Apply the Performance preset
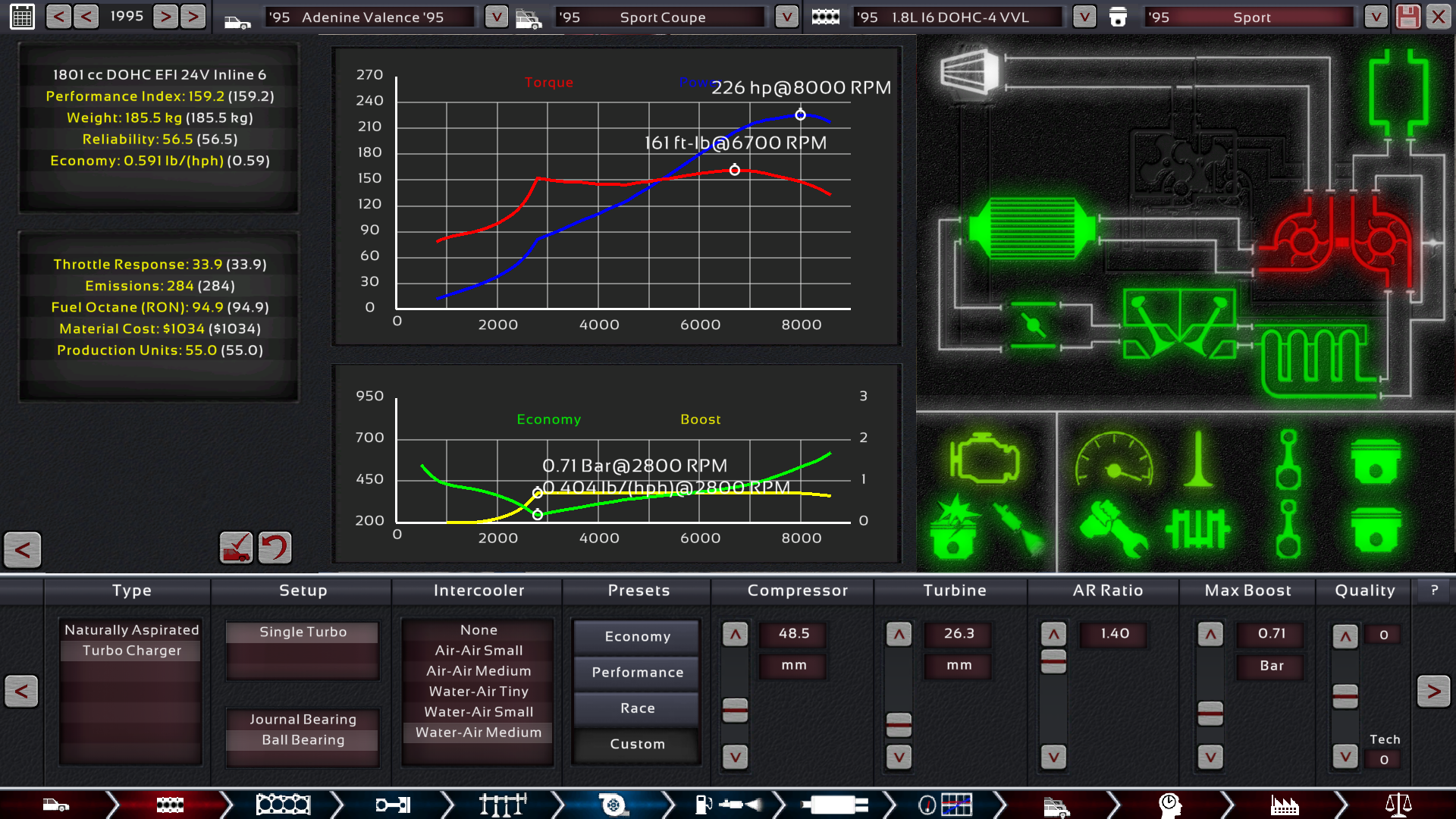The image size is (1456, 819). pyautogui.click(x=637, y=672)
